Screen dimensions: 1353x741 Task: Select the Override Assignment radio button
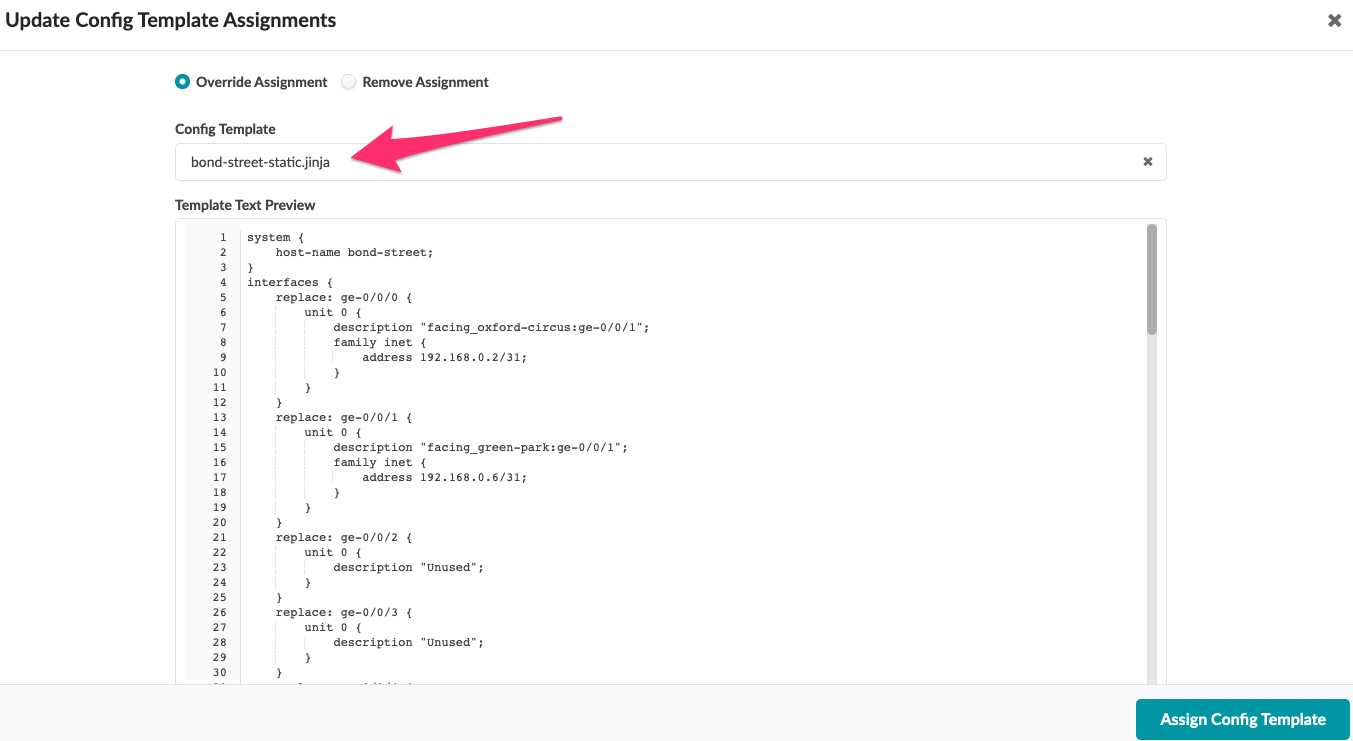tap(182, 81)
